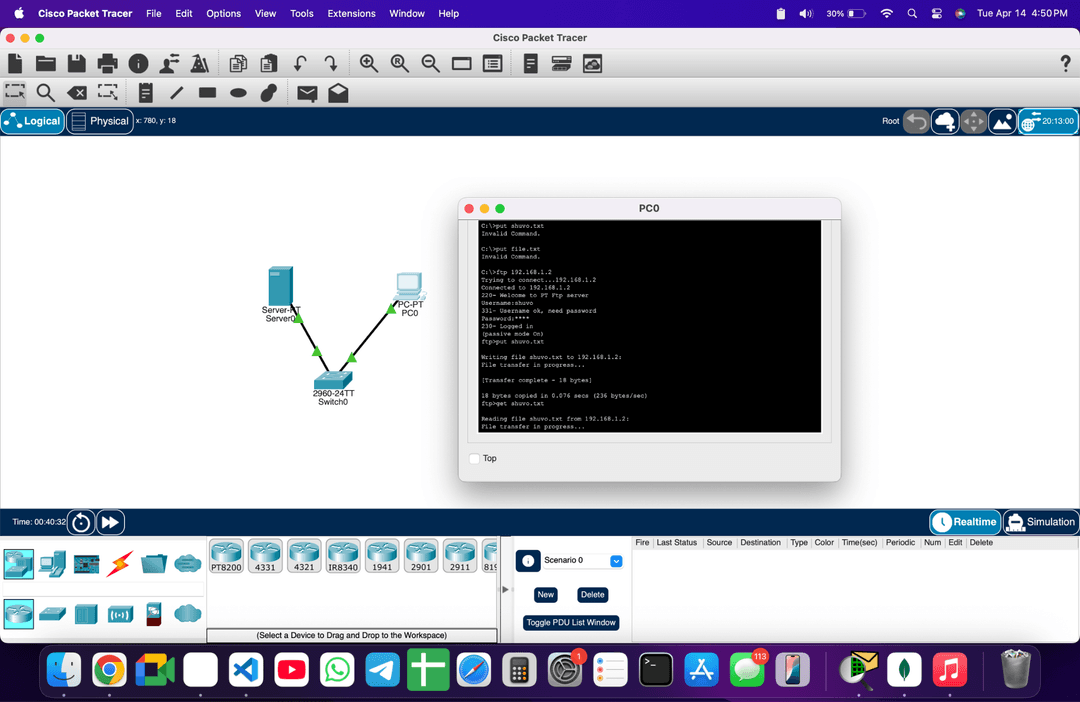Click the Power Cycle Devices reset button

click(x=81, y=522)
